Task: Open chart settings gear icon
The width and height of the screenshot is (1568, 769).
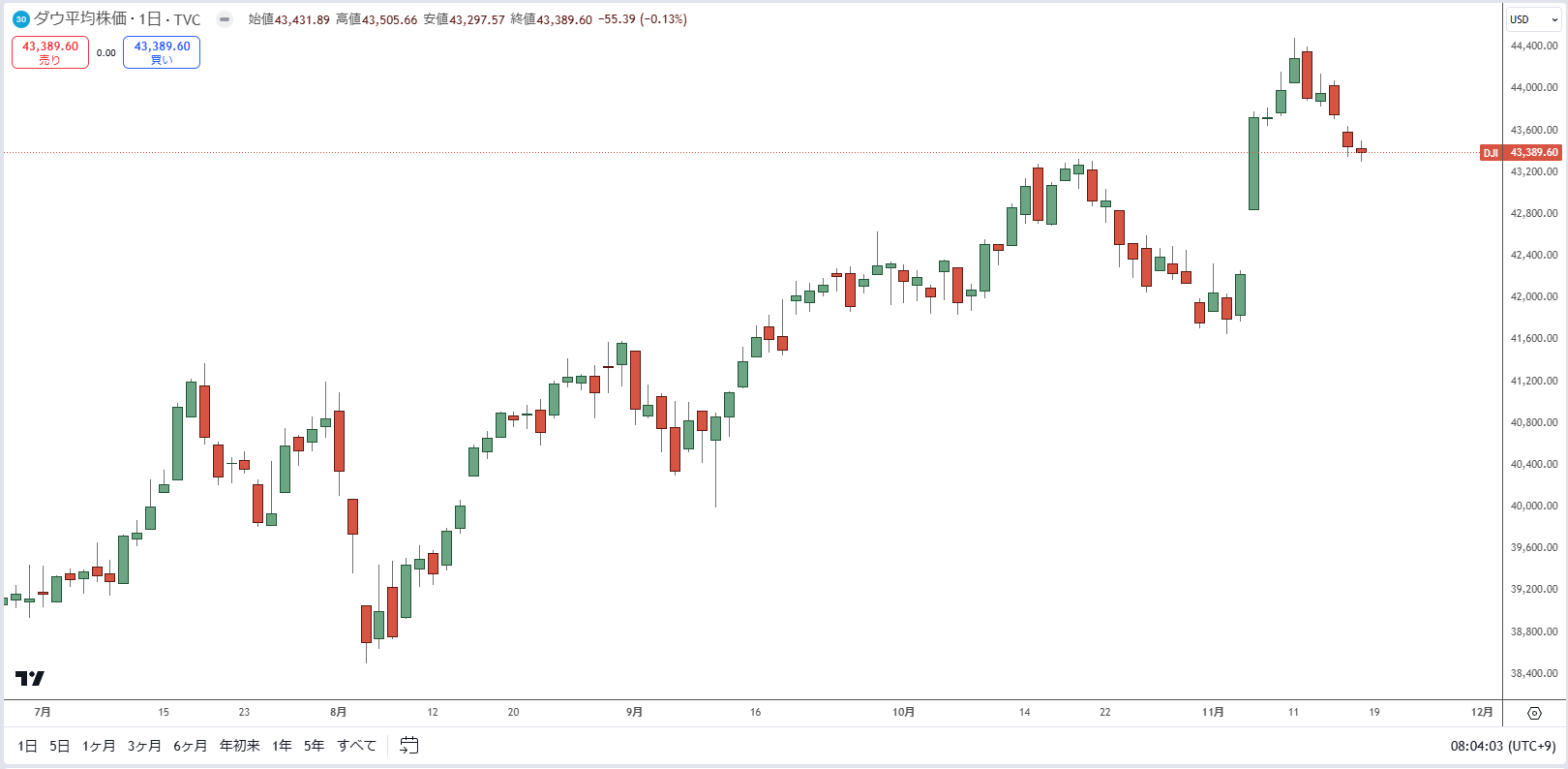Action: [x=1534, y=713]
